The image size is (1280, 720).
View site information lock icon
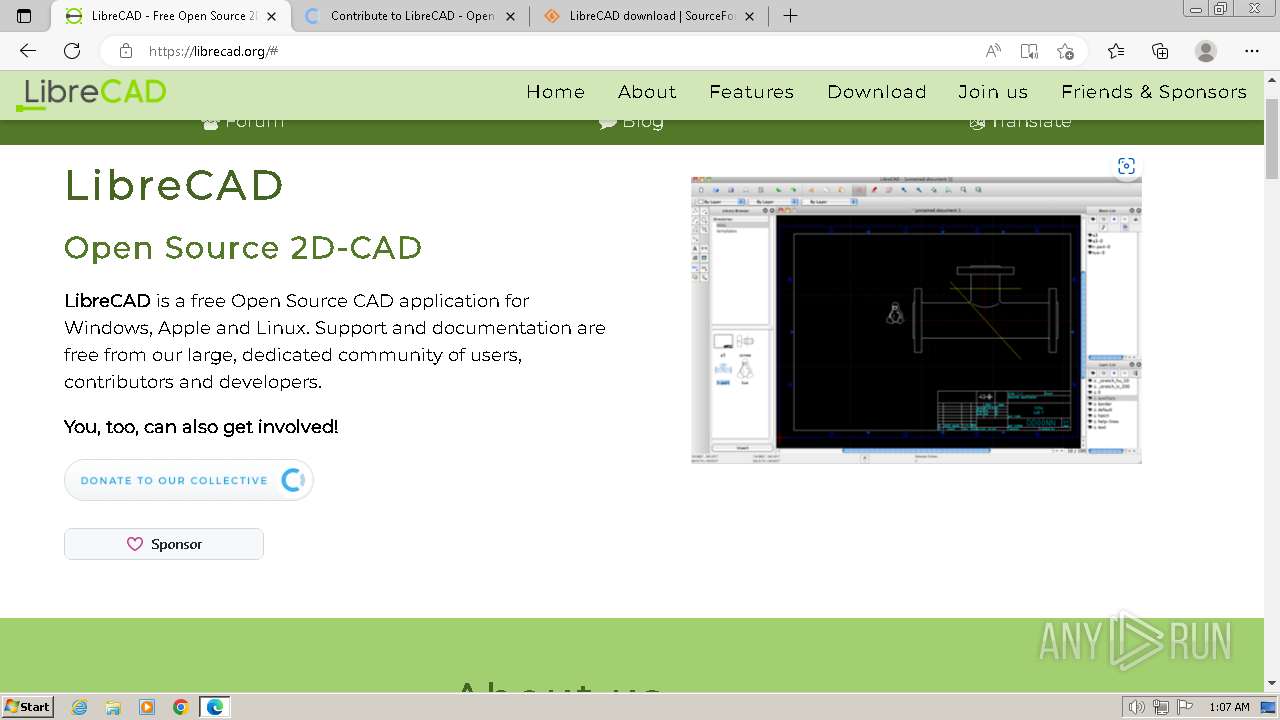pos(126,51)
